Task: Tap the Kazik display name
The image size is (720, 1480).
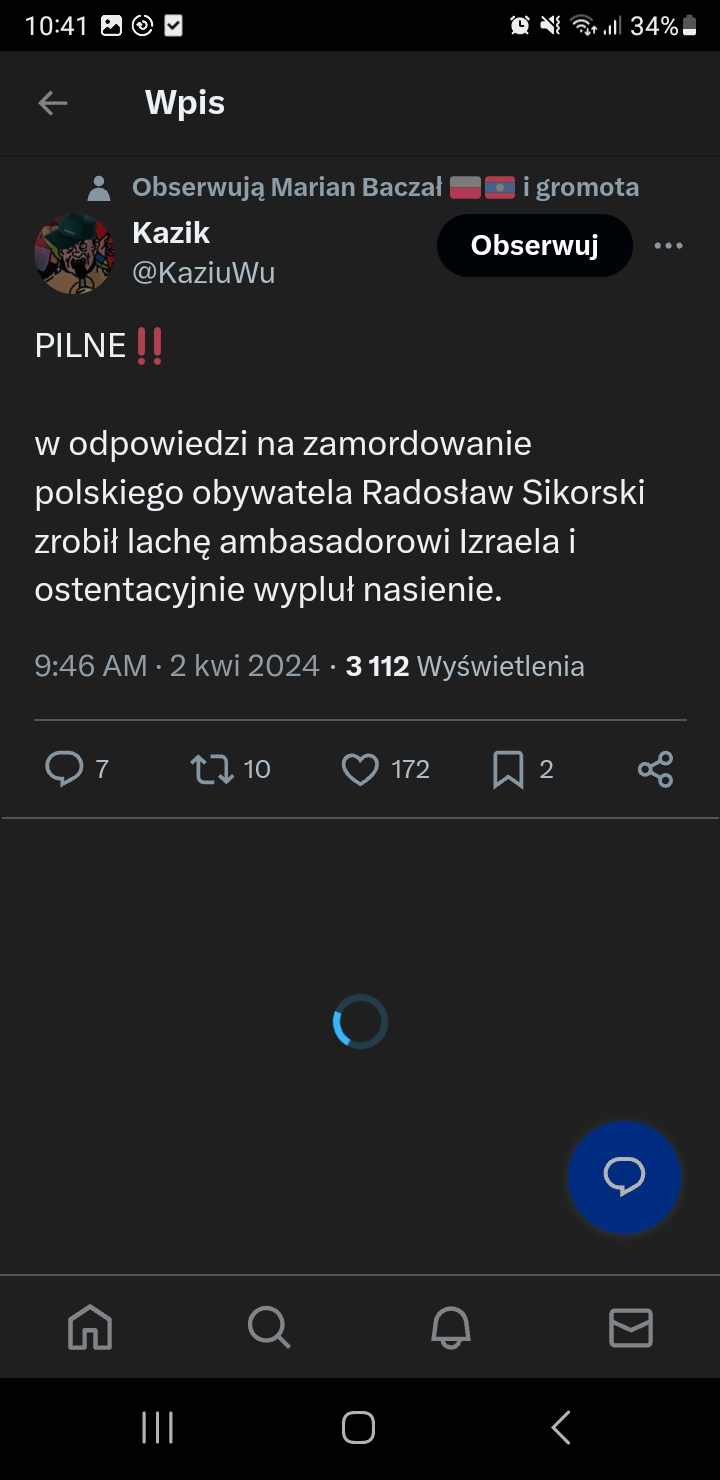Action: click(x=171, y=233)
